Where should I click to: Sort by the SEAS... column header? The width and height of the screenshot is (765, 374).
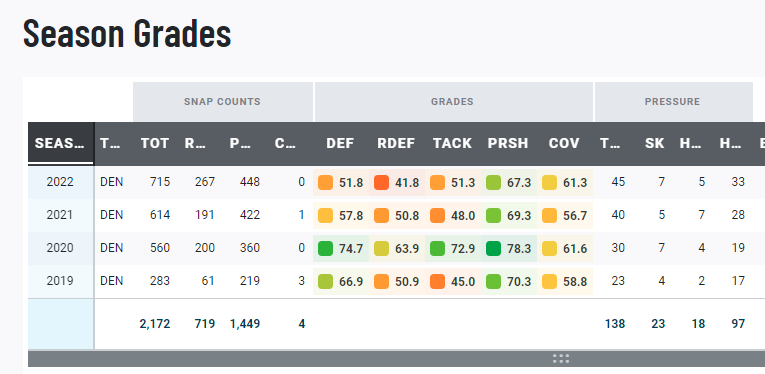[61, 143]
